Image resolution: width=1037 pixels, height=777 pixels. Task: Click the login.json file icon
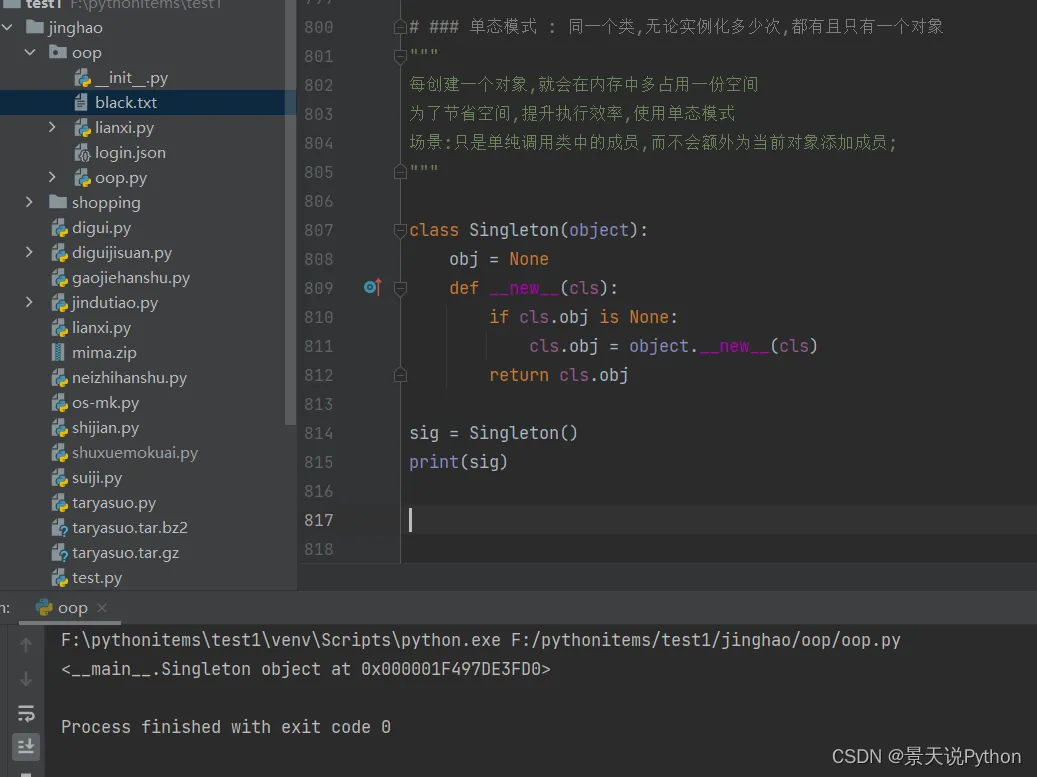82,153
